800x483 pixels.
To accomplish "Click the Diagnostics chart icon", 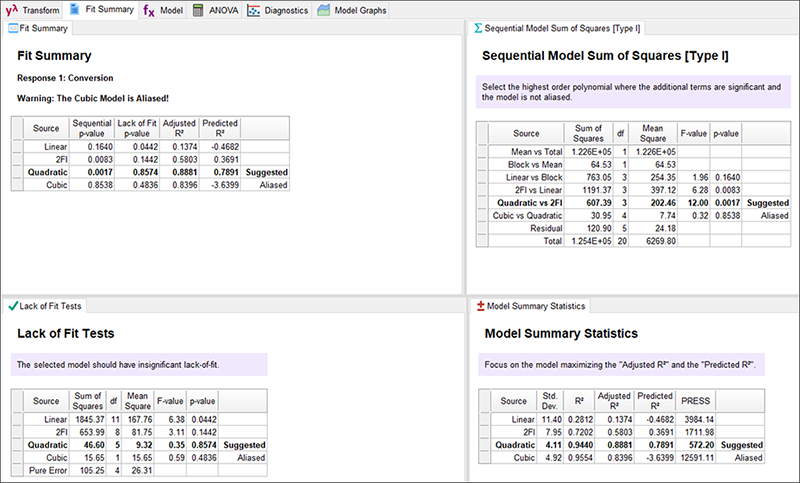I will click(x=254, y=10).
